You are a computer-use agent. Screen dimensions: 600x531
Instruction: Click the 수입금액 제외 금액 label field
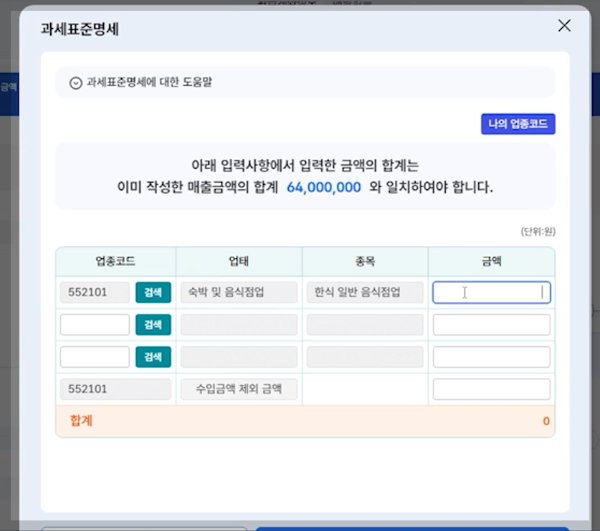tap(239, 389)
